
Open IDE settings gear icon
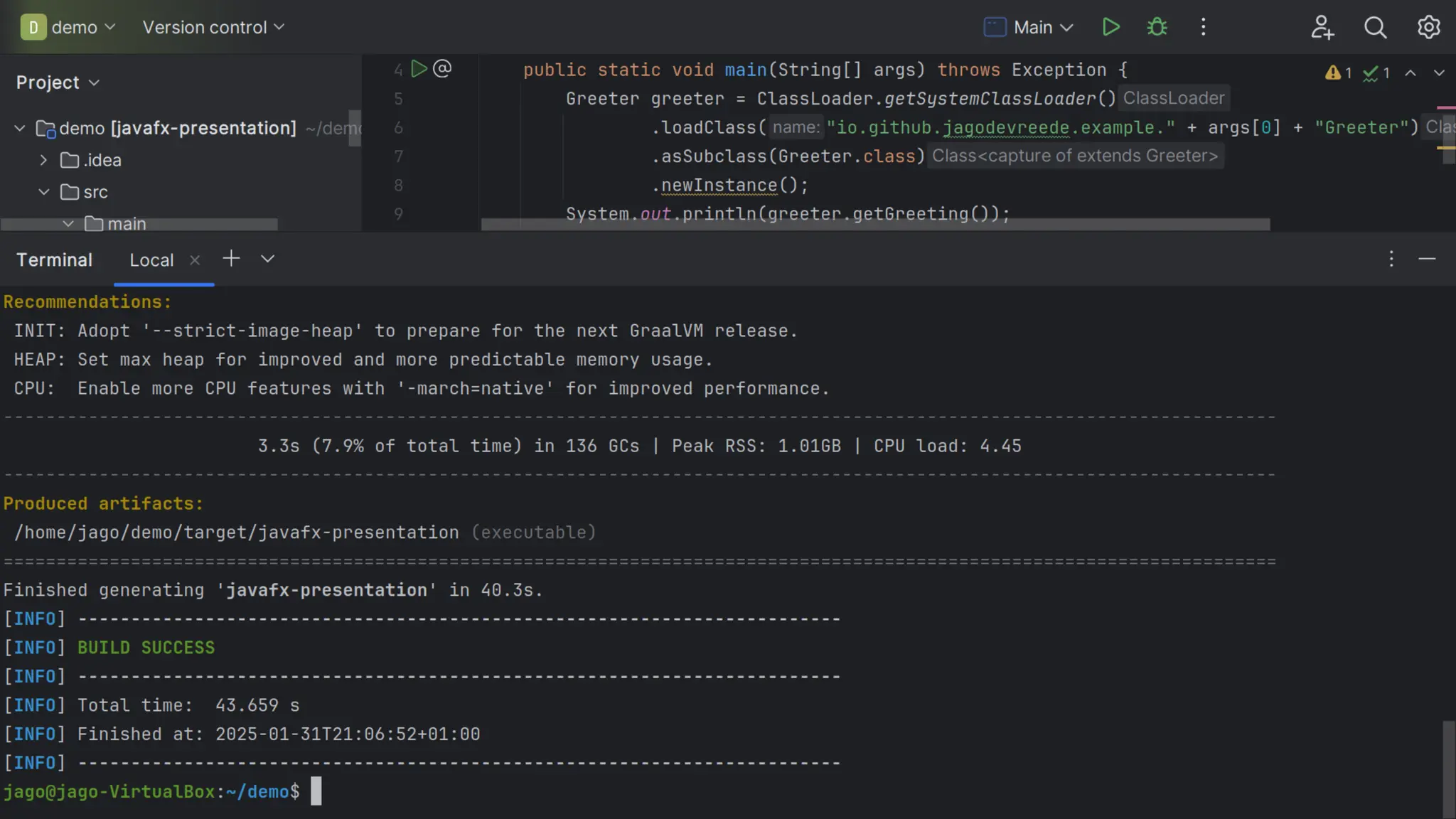coord(1428,27)
